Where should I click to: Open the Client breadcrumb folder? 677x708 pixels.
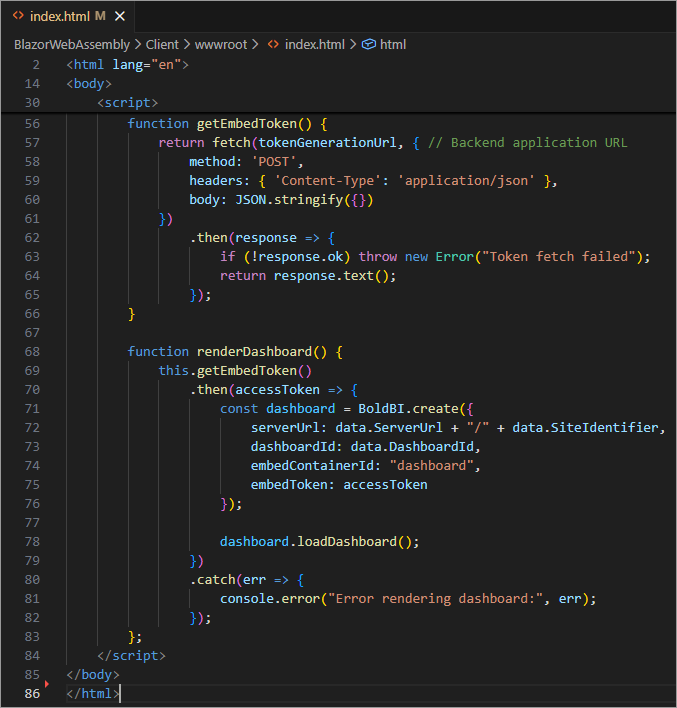[163, 44]
